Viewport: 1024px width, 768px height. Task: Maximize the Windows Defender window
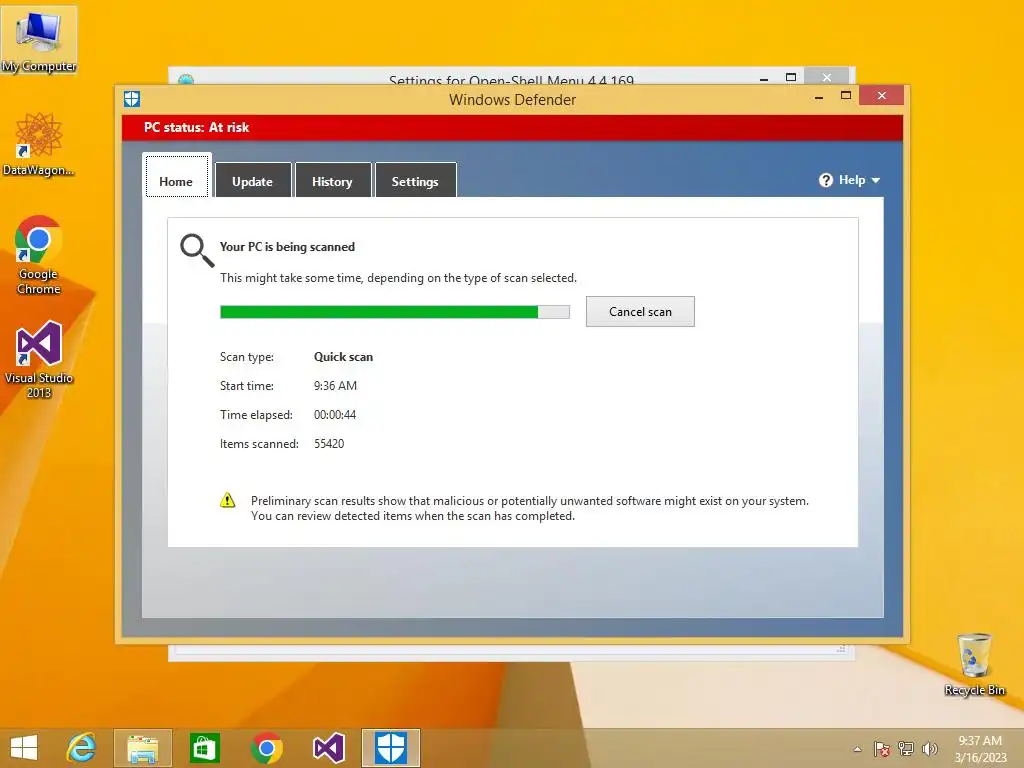(846, 96)
